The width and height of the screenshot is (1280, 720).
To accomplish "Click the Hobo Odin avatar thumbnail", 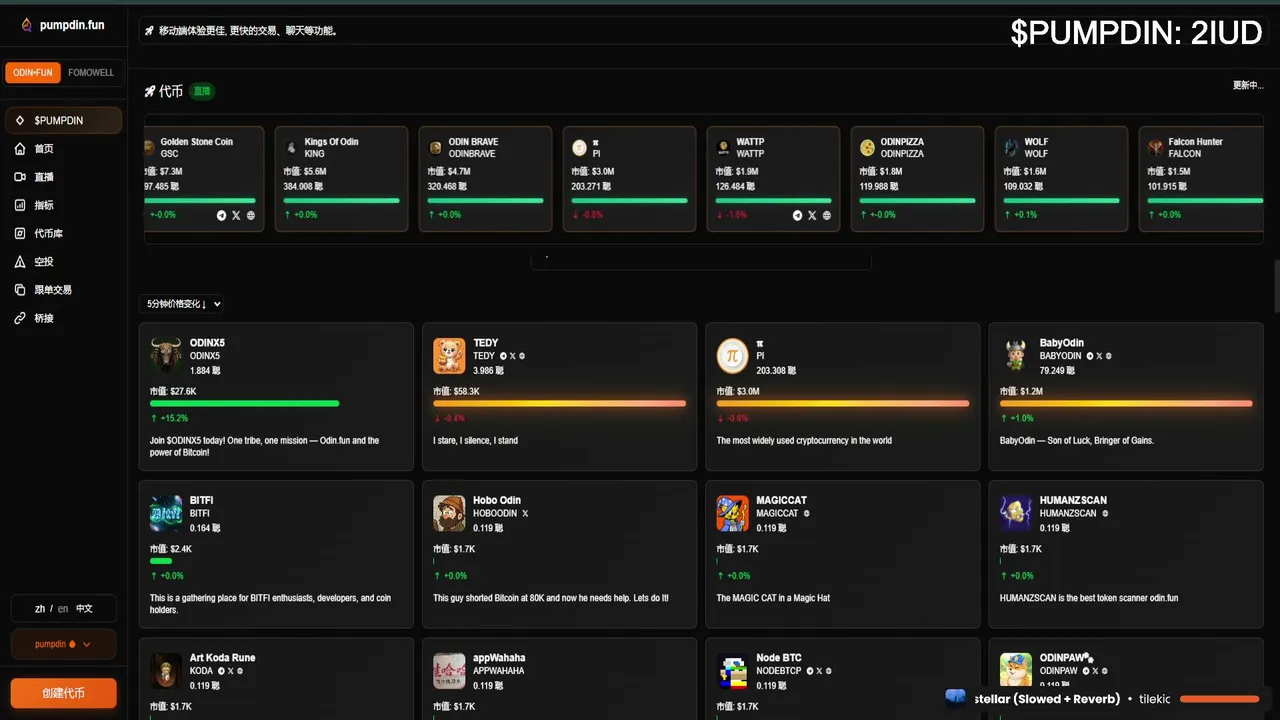I will 449,513.
